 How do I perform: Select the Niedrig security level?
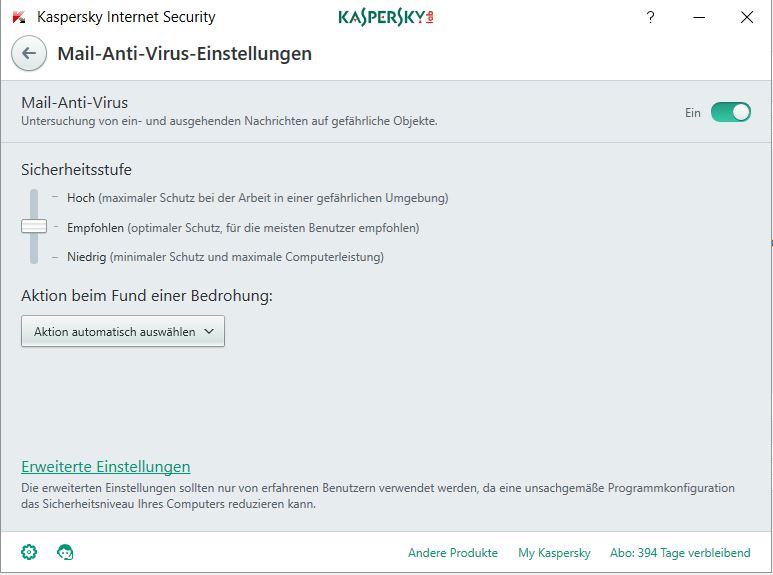[x=225, y=257]
